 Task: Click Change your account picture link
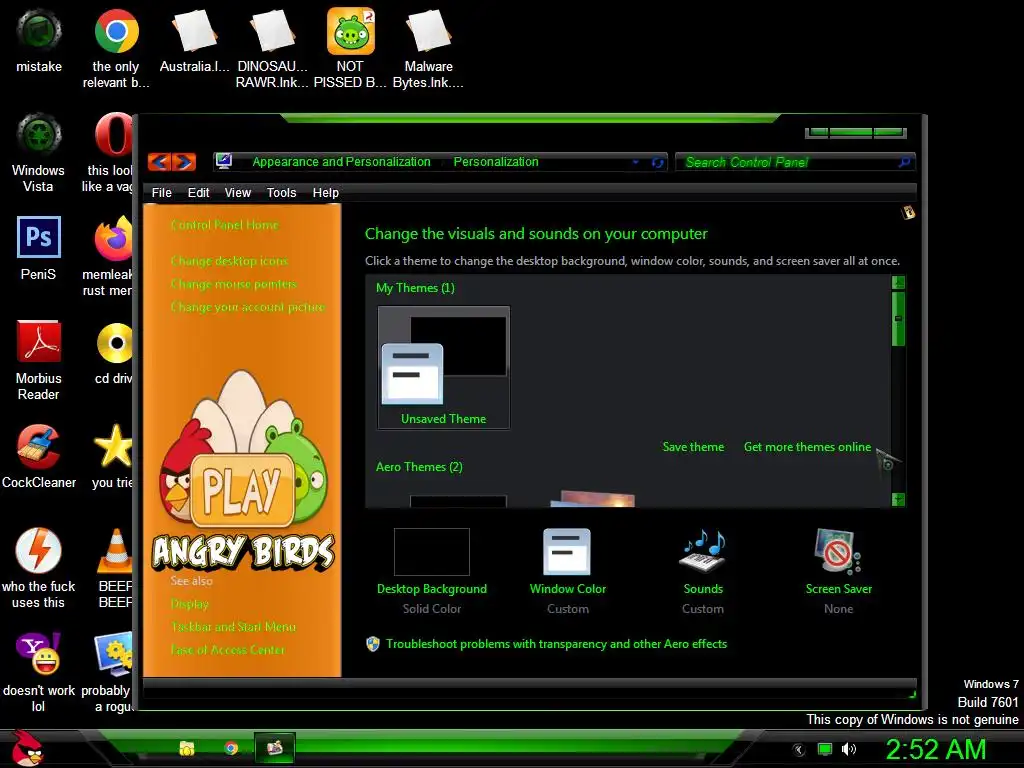point(248,307)
